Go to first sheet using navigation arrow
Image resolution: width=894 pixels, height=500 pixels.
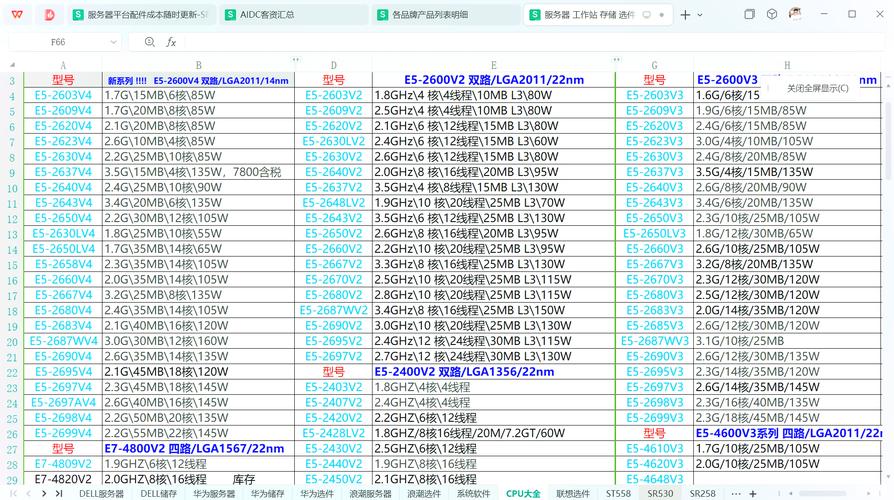(x=13, y=493)
